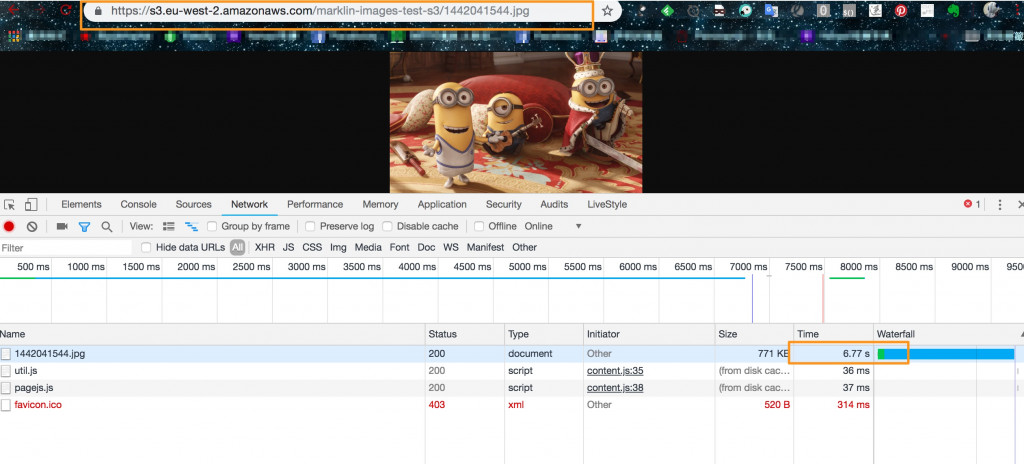Open the apps grid in bookmarks bar

pyautogui.click(x=14, y=36)
